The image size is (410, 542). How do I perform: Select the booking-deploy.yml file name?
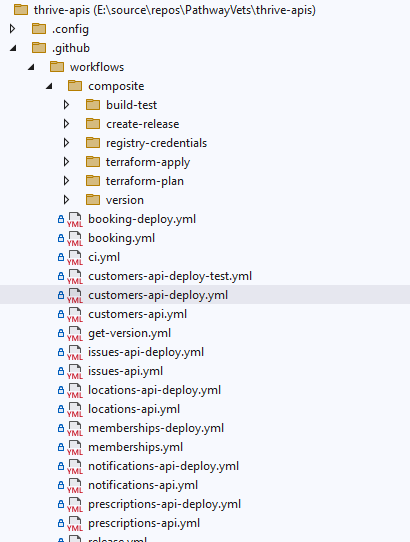point(142,219)
